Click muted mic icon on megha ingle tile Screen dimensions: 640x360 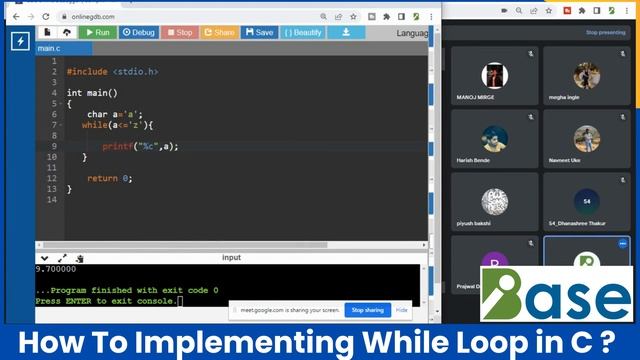tap(622, 53)
